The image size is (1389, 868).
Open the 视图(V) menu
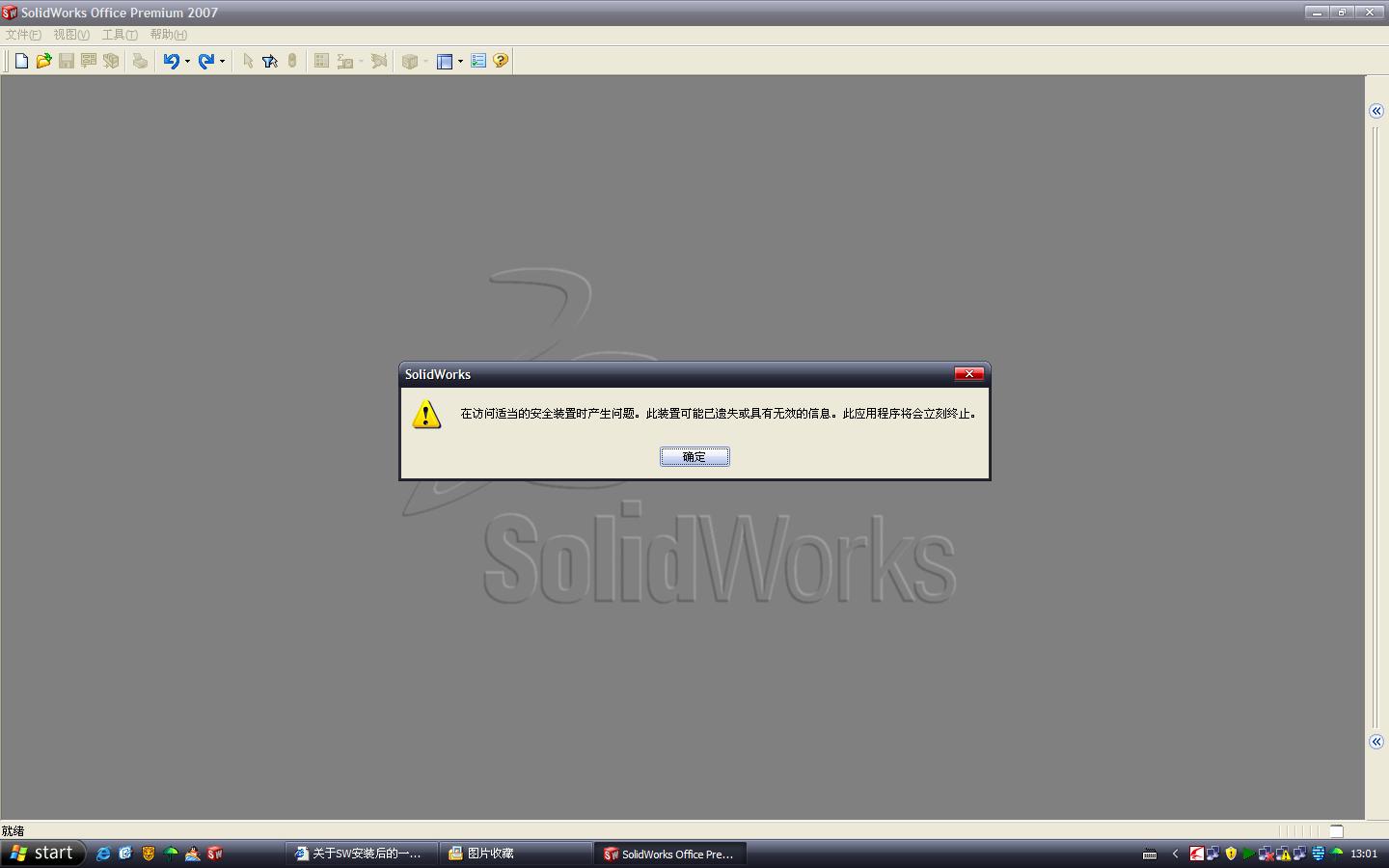pos(71,35)
